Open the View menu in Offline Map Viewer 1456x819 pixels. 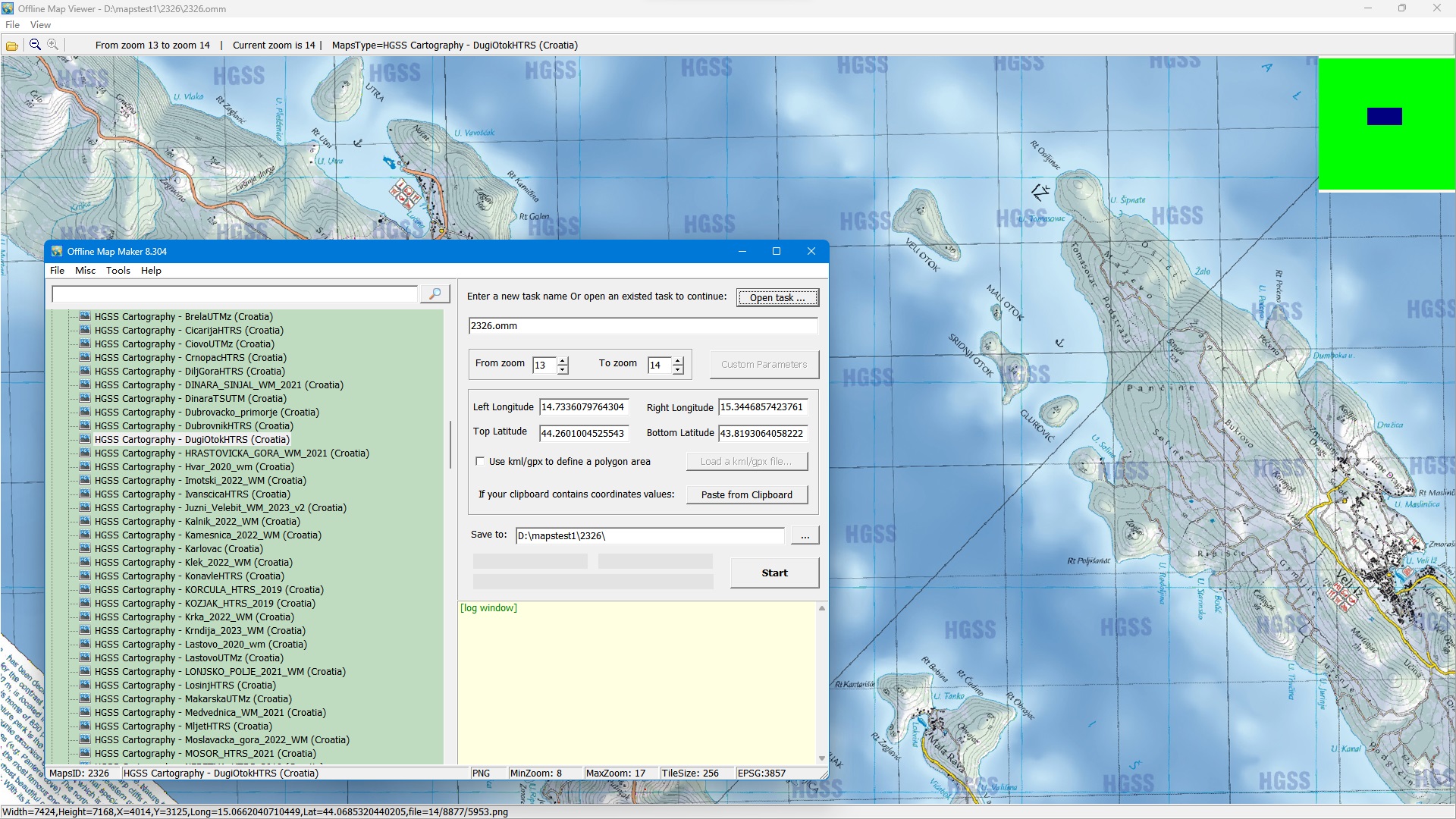[40, 25]
